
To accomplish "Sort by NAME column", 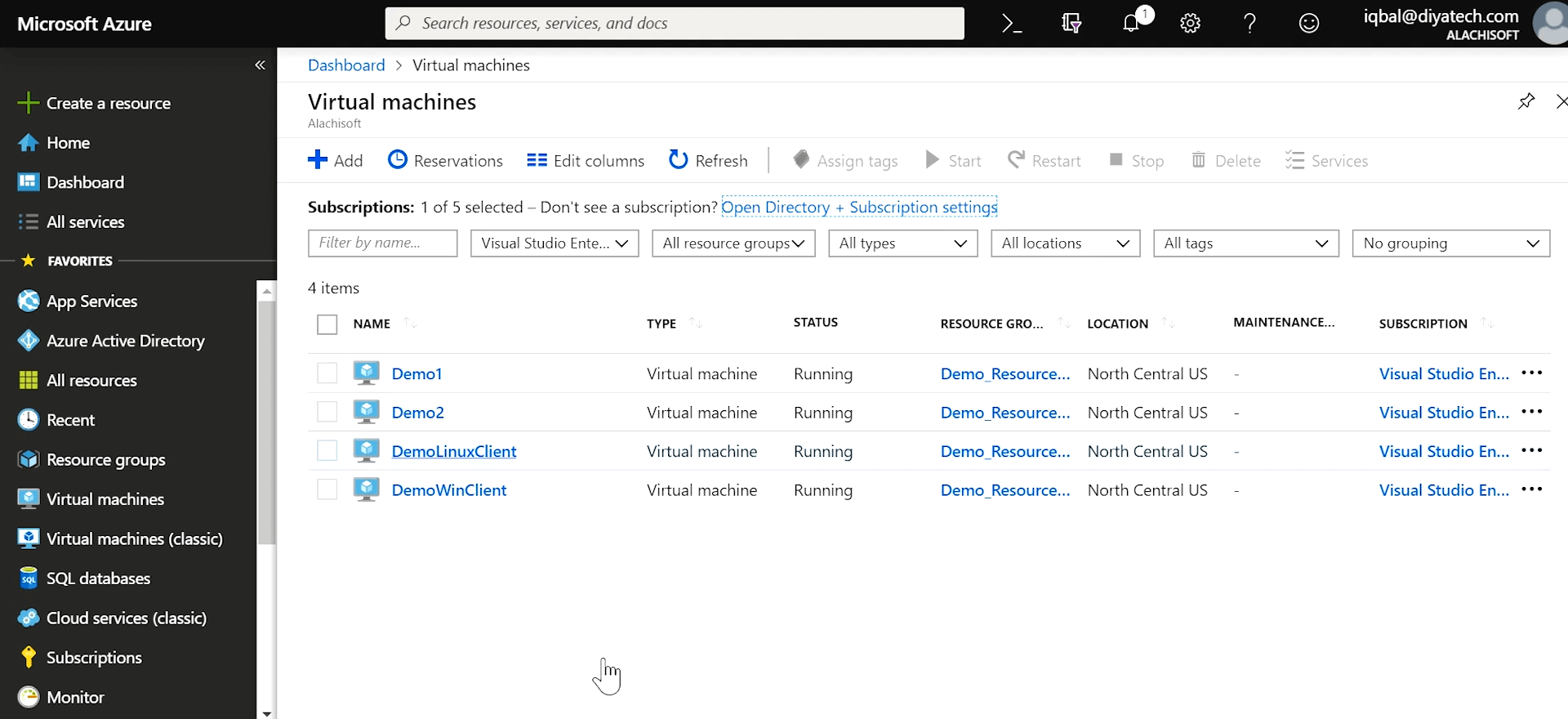I will (x=372, y=324).
